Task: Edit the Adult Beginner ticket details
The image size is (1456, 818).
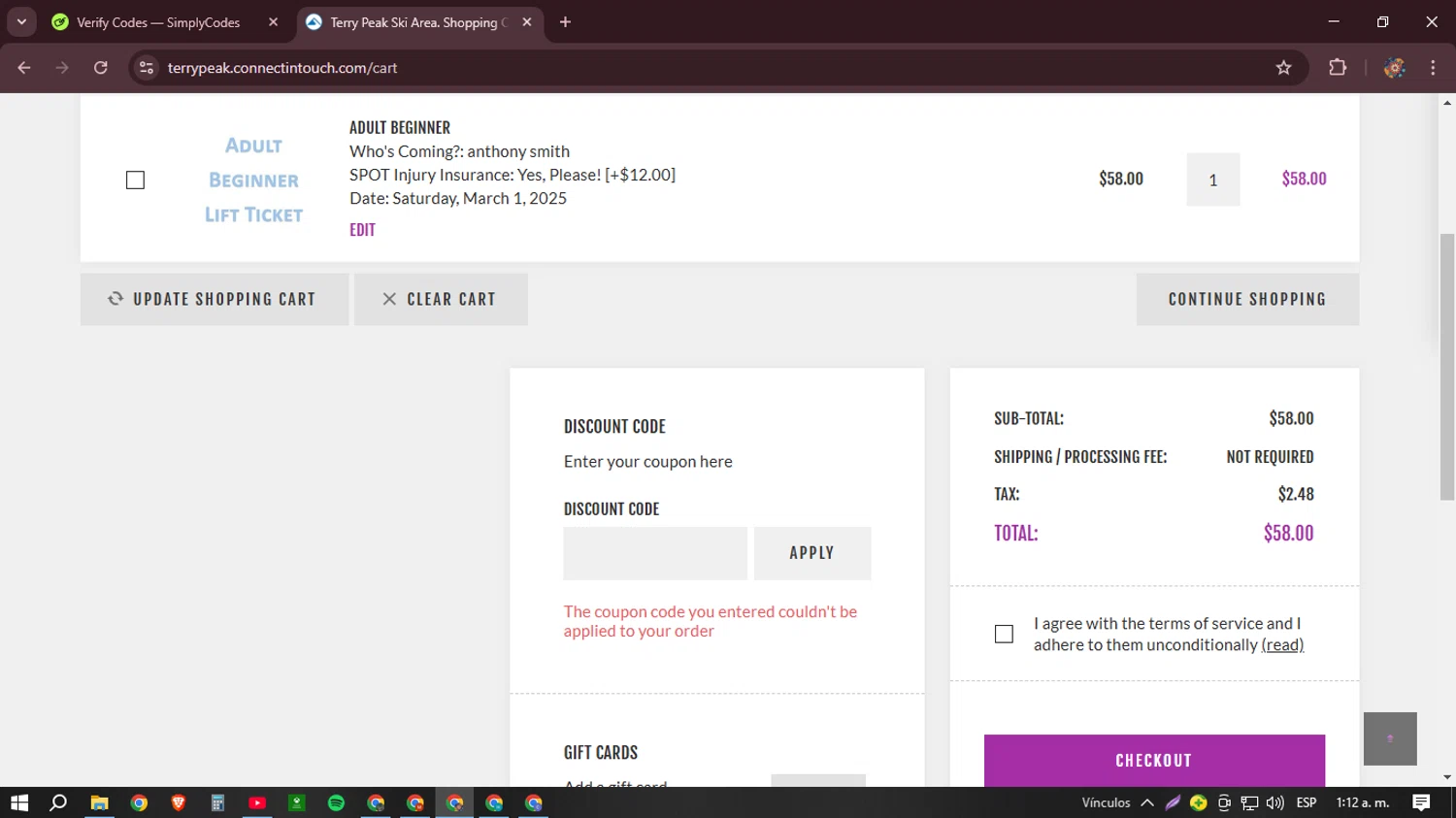Action: (x=362, y=230)
